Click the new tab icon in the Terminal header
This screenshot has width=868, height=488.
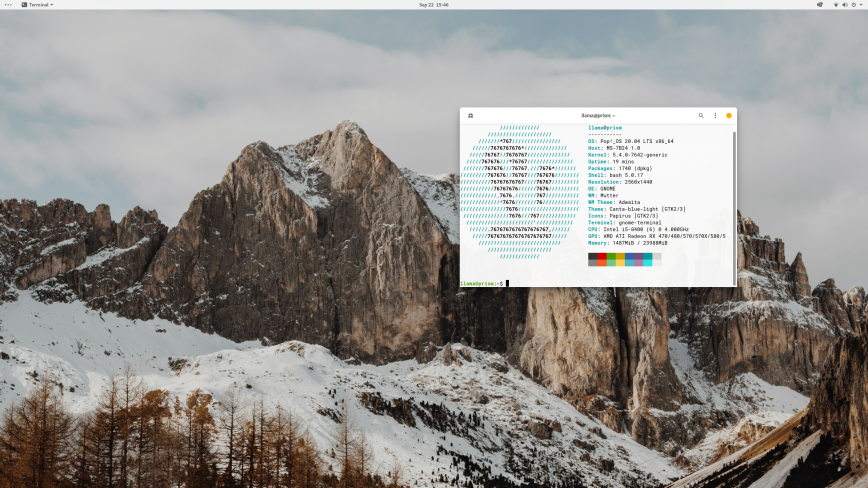[x=471, y=116]
